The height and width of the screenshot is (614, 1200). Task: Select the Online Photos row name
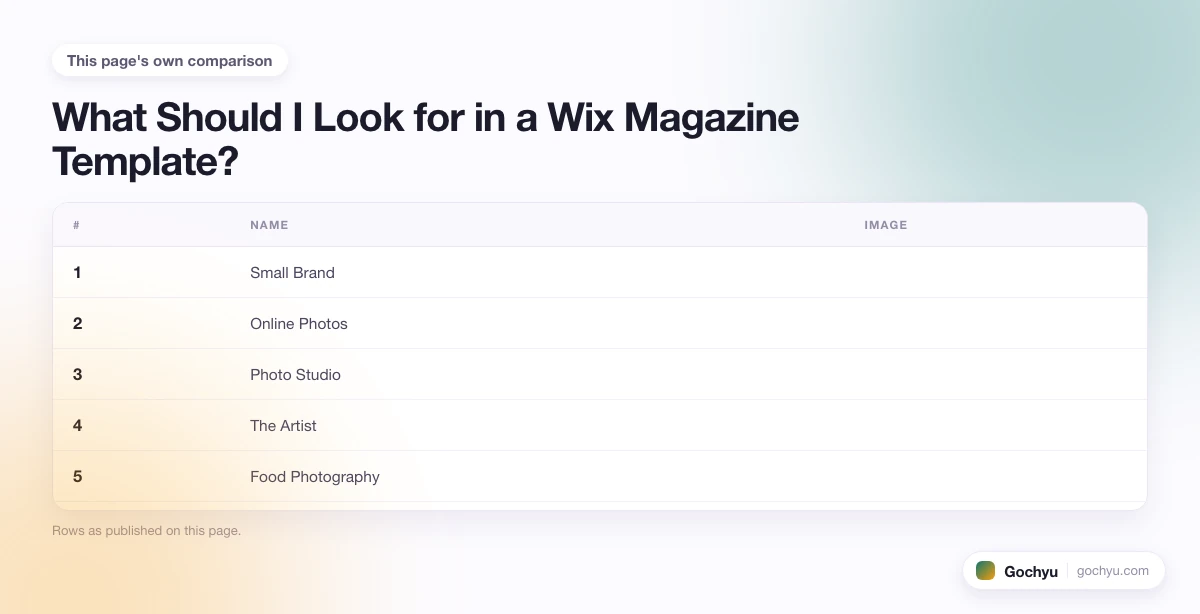(299, 323)
